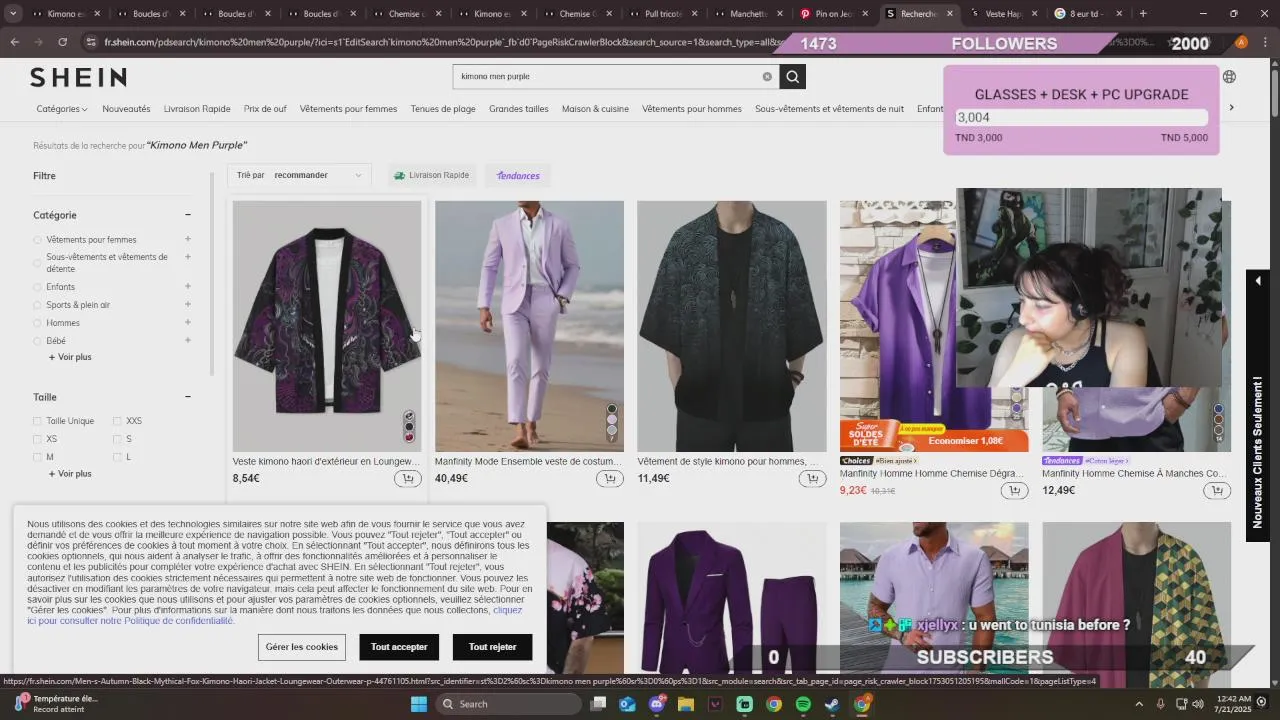This screenshot has height=720, width=1280.
Task: Add the 9,23€ Manfinity shirt to cart
Action: [x=1015, y=491]
